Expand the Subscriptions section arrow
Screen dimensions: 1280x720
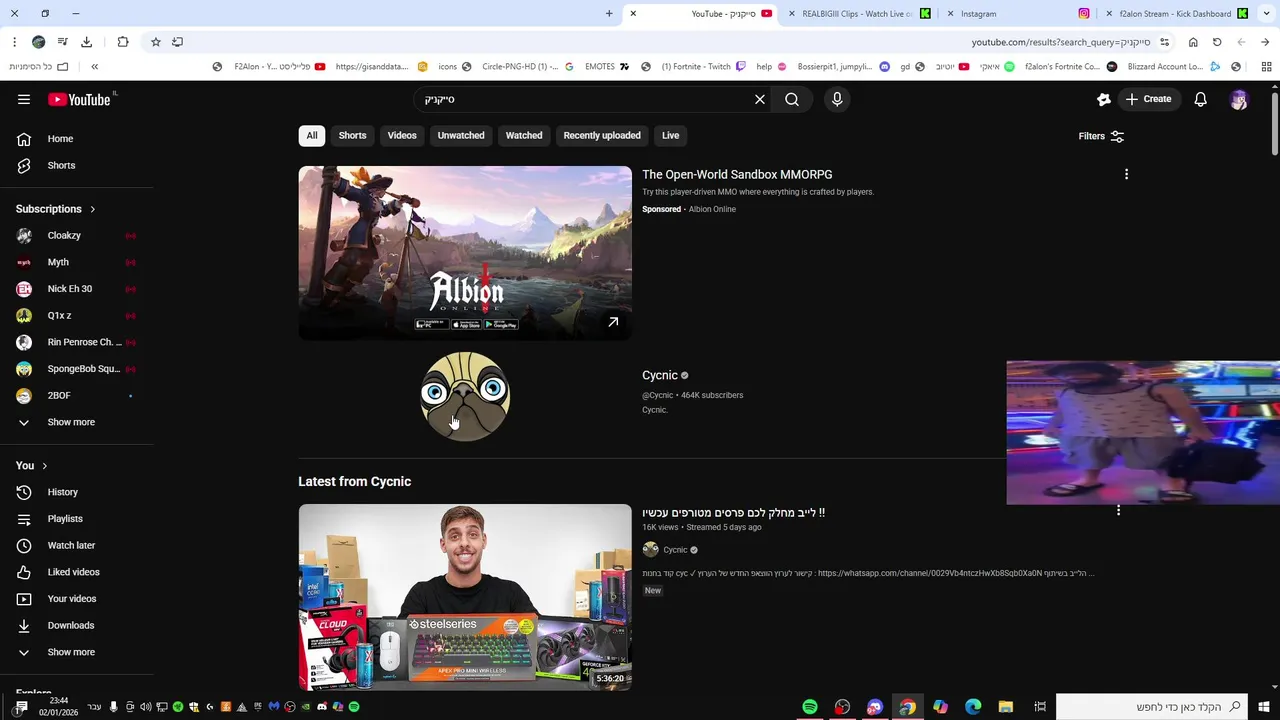point(92,209)
